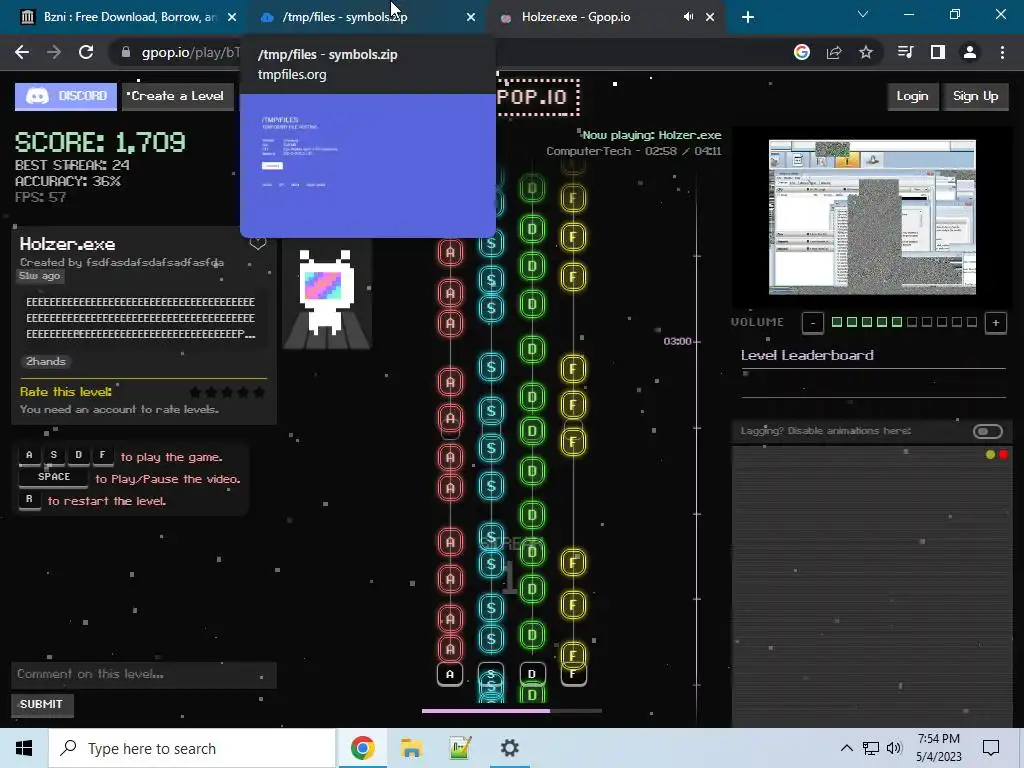Click the A lane key target
1024x768 pixels.
(450, 675)
